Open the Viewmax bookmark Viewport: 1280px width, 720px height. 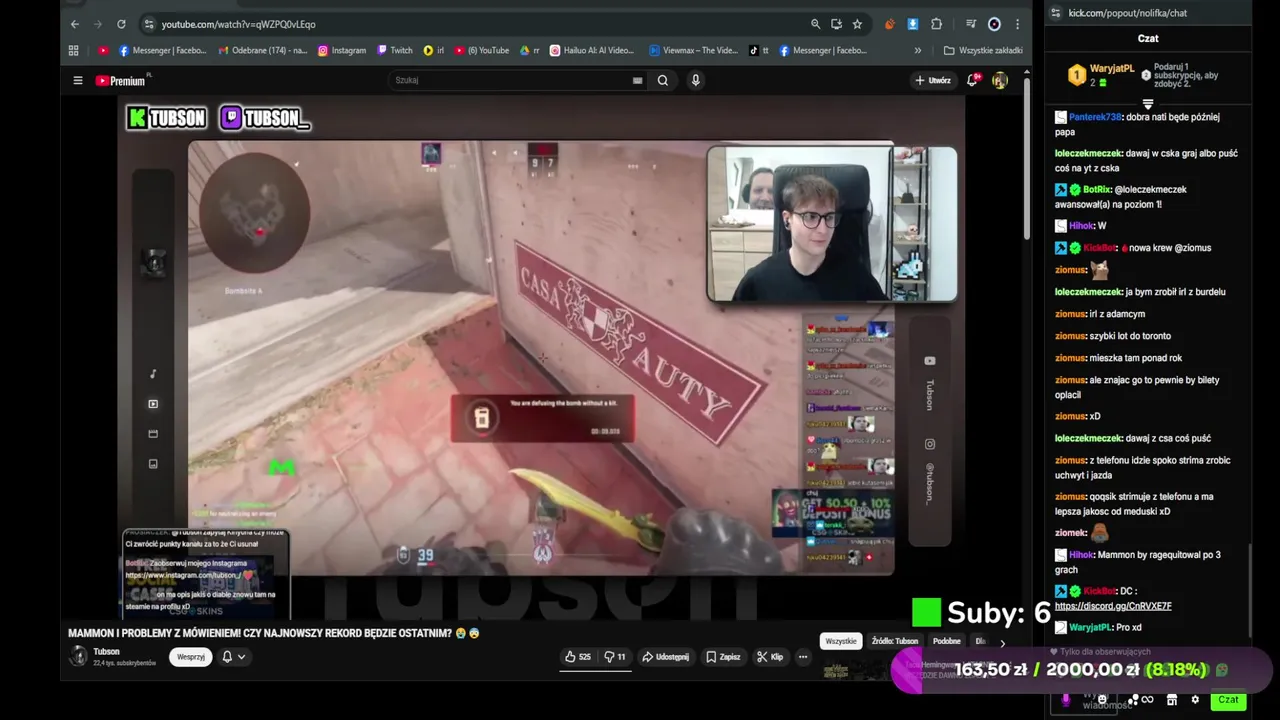(x=693, y=50)
